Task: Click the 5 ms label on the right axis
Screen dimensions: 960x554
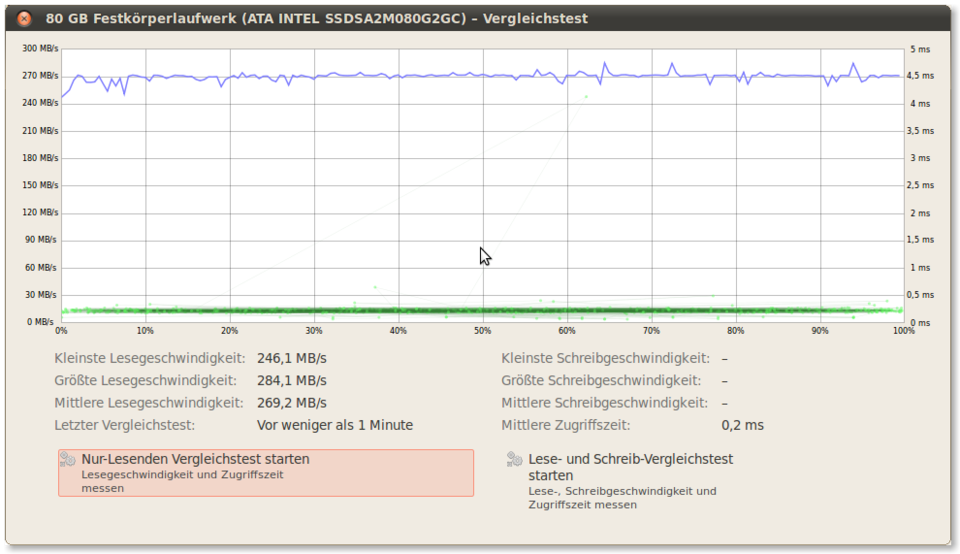Action: (920, 48)
